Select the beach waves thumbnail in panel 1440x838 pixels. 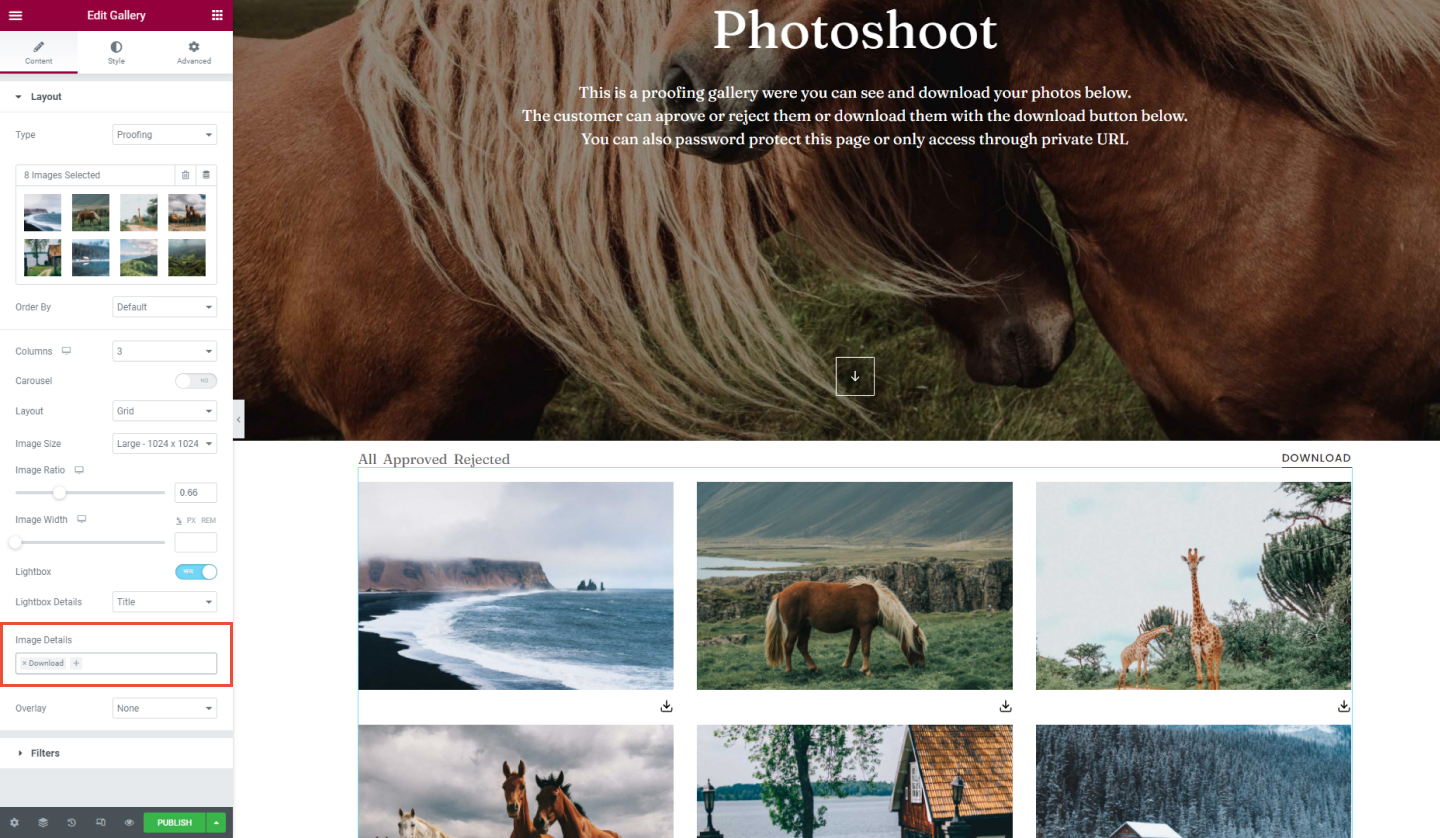coord(43,213)
